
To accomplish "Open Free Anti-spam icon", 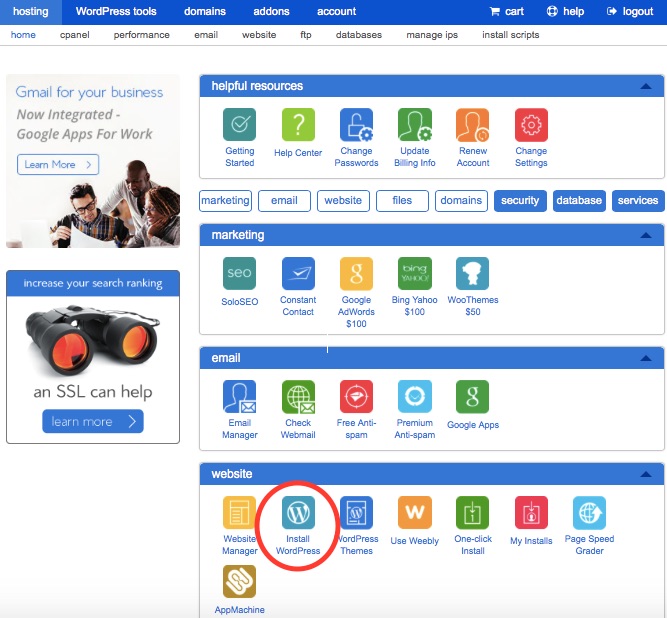I will coord(356,397).
